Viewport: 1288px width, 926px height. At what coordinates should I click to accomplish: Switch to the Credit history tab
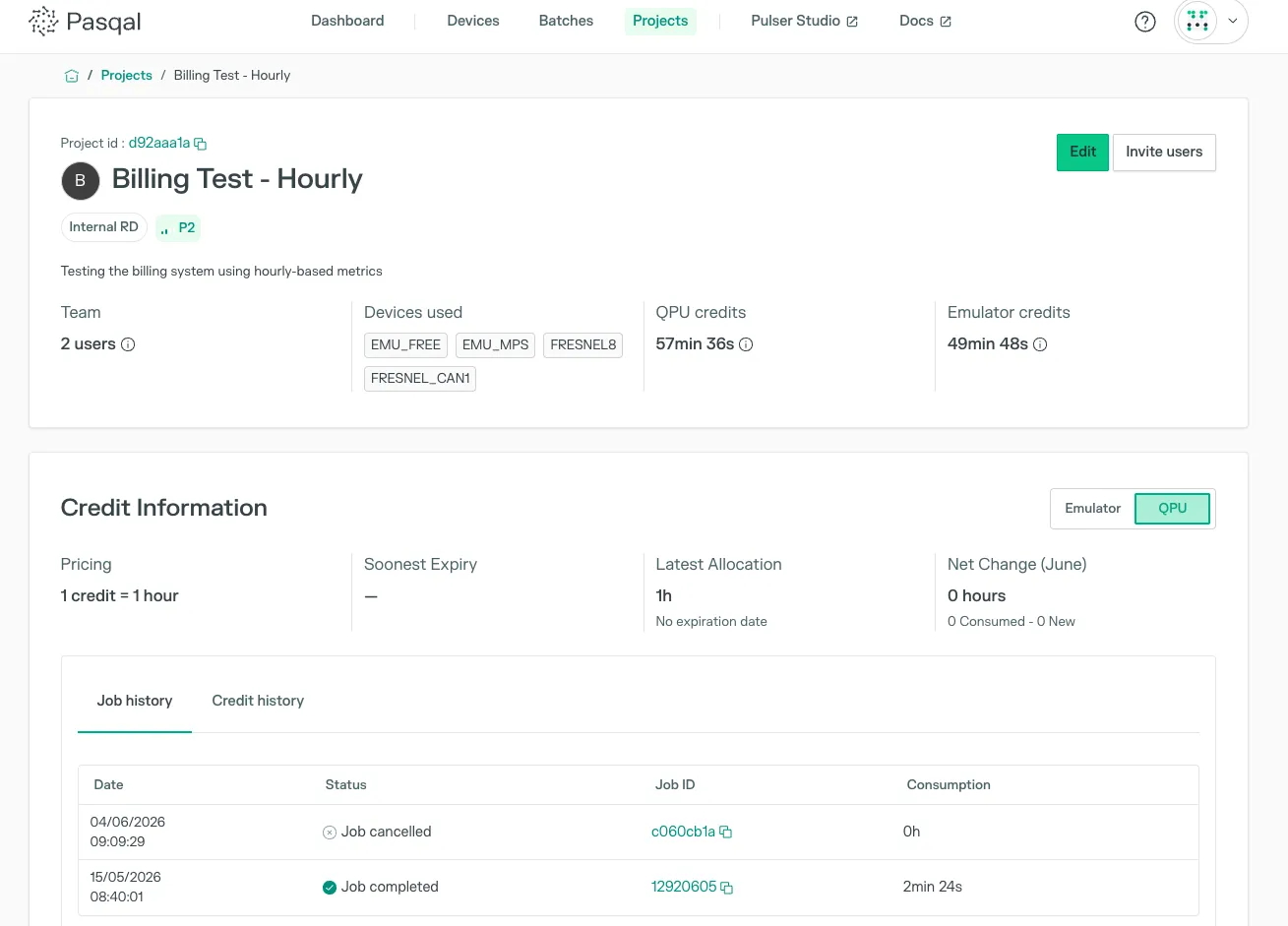258,701
